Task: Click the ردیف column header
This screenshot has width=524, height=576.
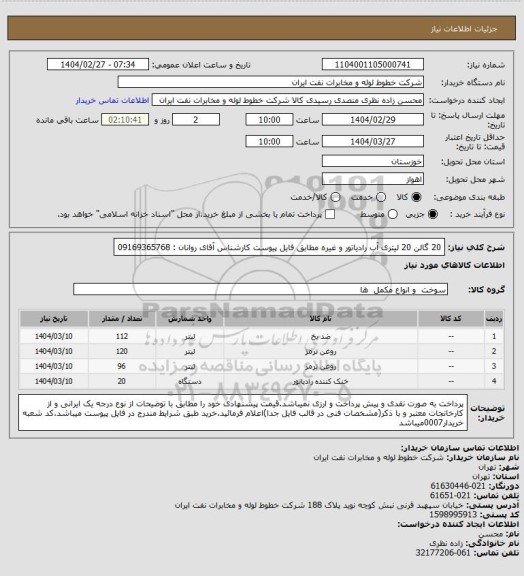Action: pyautogui.click(x=494, y=318)
